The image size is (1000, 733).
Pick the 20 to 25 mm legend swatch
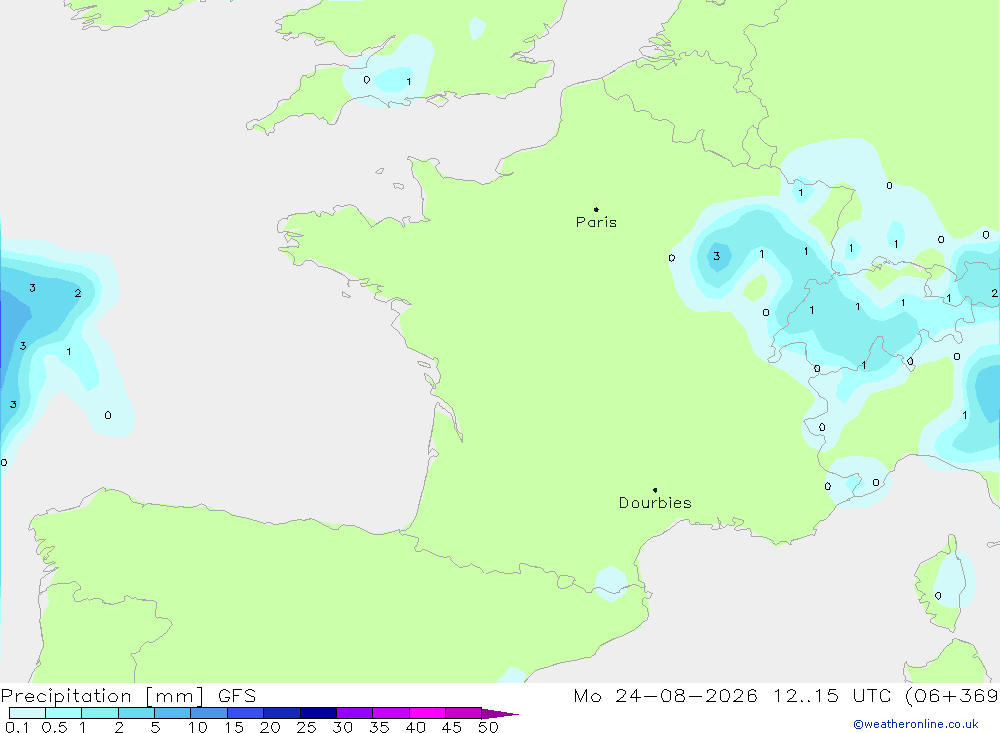[282, 713]
